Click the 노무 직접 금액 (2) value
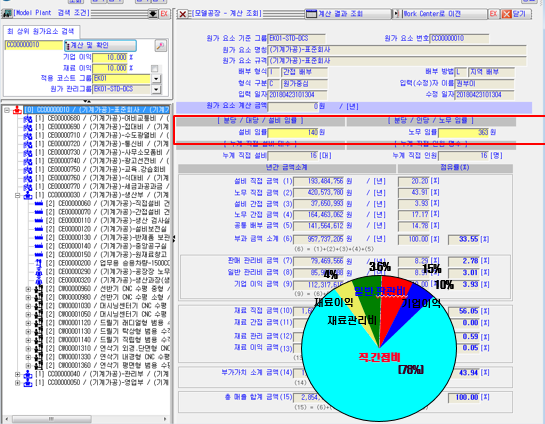The image size is (545, 424). point(318,193)
